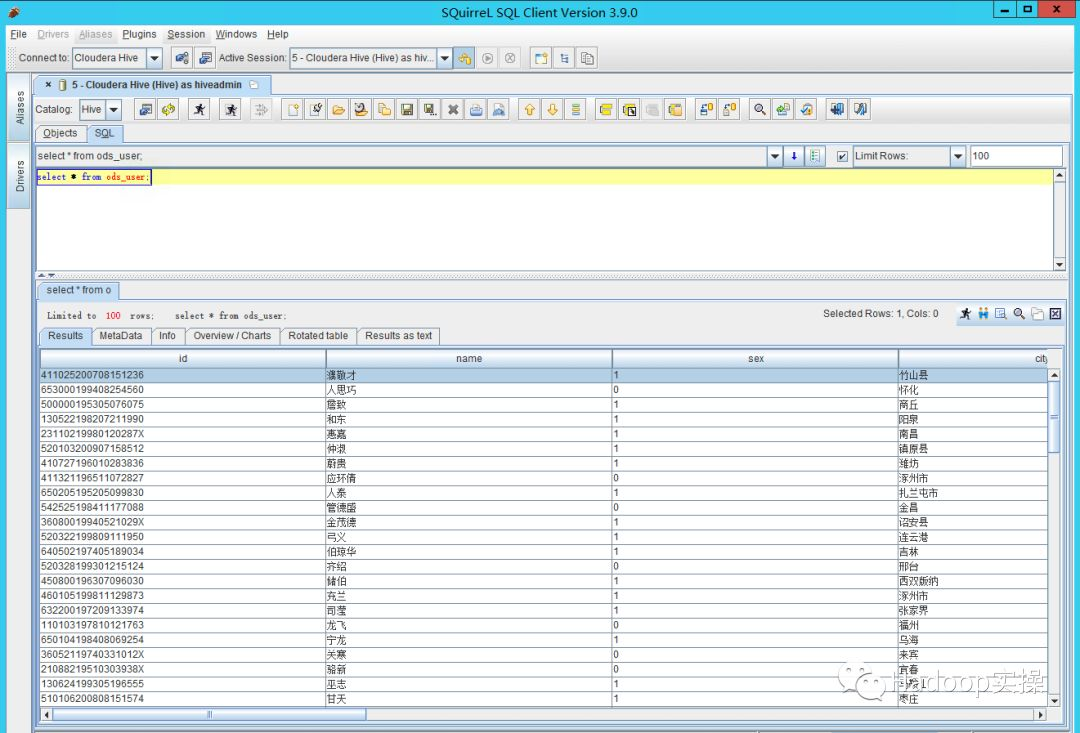
Task: Click the commit/rollback yellow arrow icon
Action: pos(464,58)
